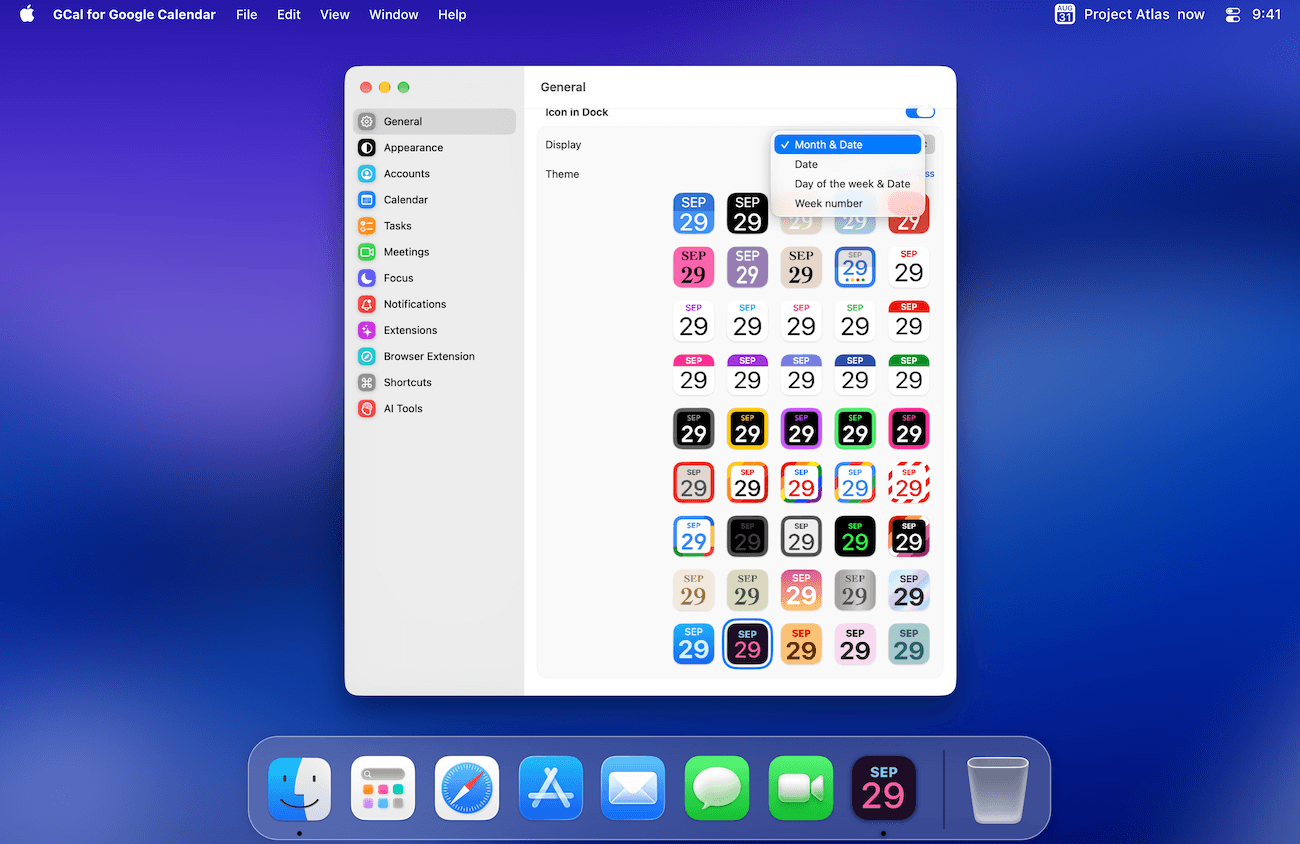The height and width of the screenshot is (844, 1300).
Task: Choose white theme with green SEP text
Action: tap(855, 321)
